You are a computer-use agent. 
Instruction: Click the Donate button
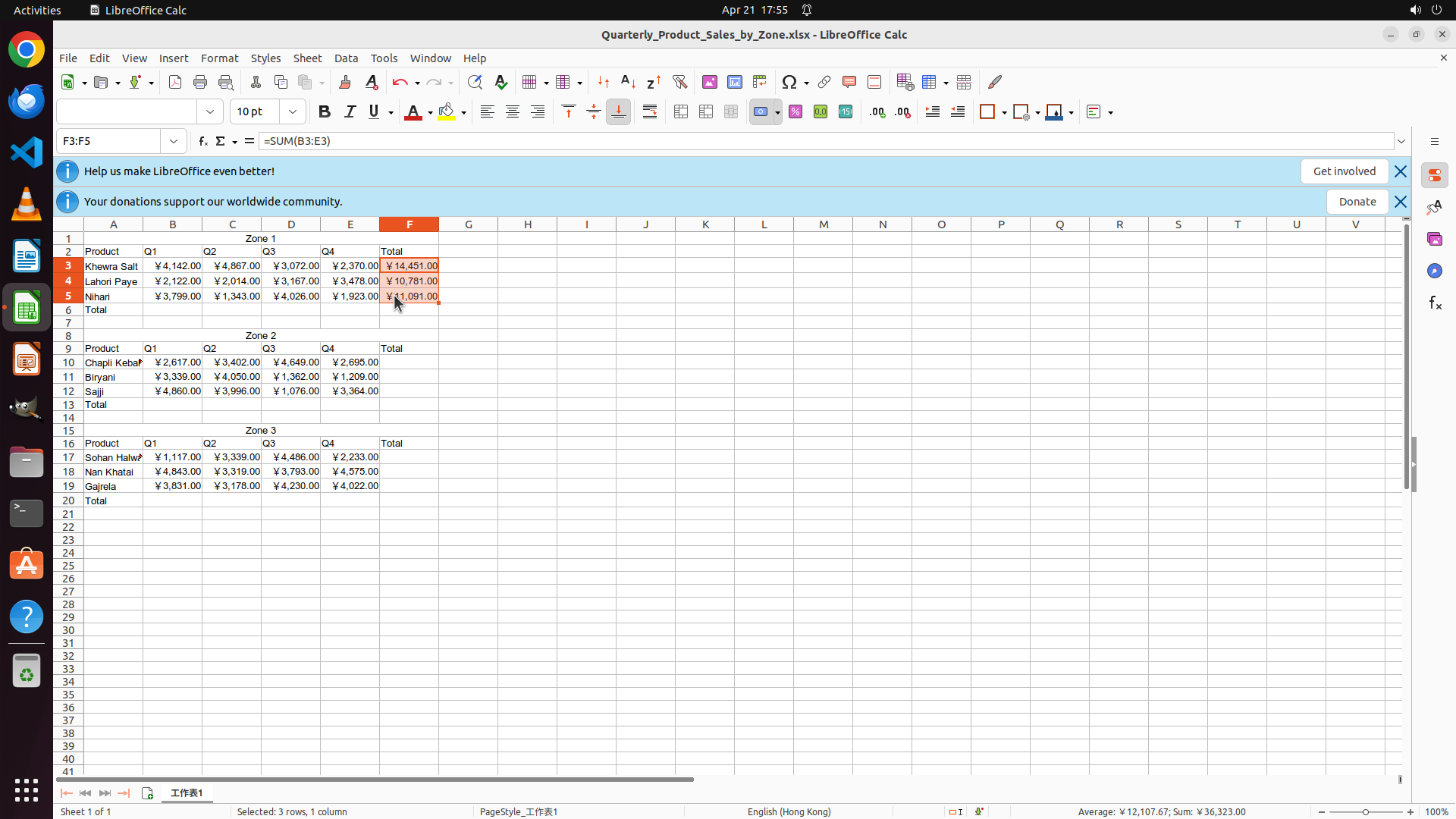coord(1357,202)
